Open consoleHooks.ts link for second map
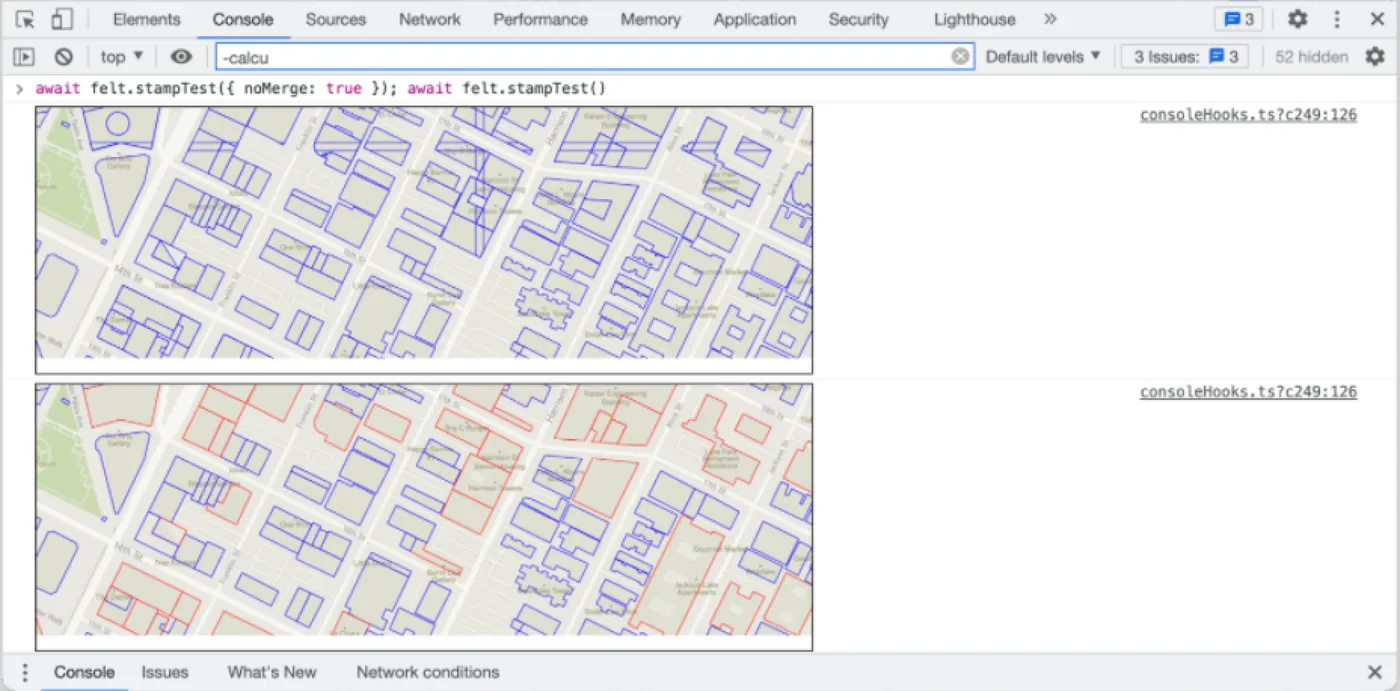This screenshot has height=691, width=1400. pyautogui.click(x=1248, y=392)
